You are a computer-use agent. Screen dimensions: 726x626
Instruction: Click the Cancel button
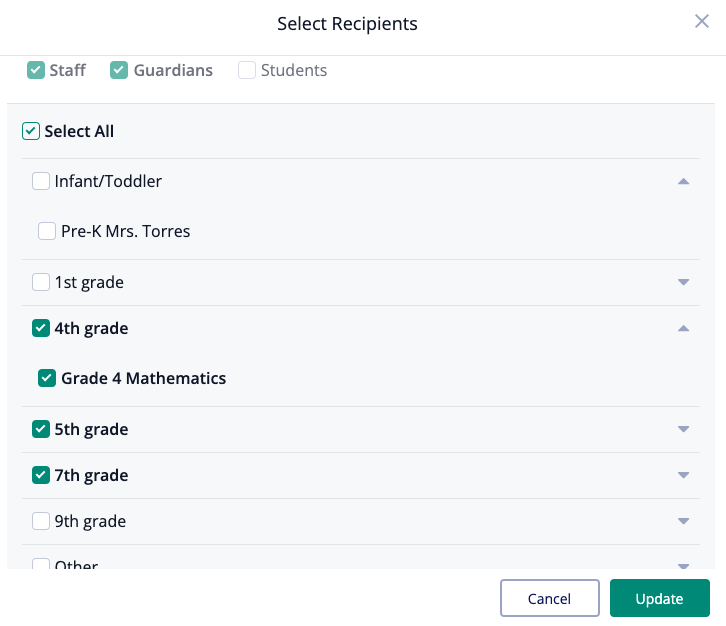coord(550,598)
